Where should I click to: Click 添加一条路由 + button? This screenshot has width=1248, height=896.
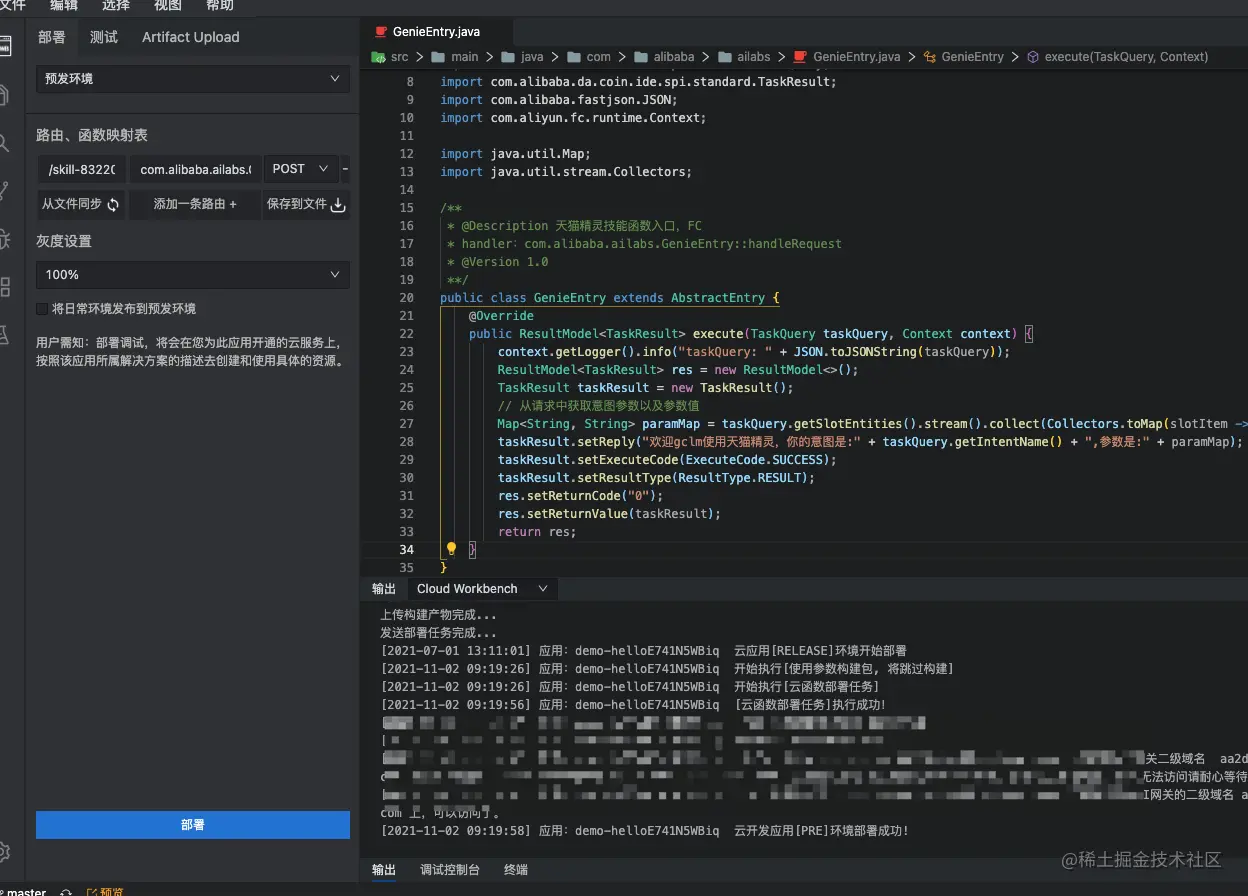195,204
